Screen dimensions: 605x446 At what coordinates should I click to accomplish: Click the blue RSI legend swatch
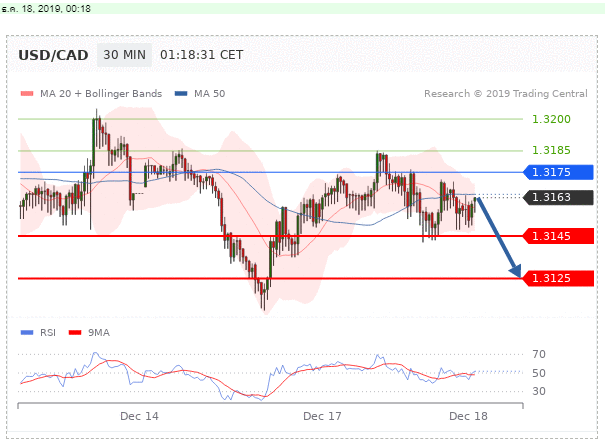(x=27, y=333)
